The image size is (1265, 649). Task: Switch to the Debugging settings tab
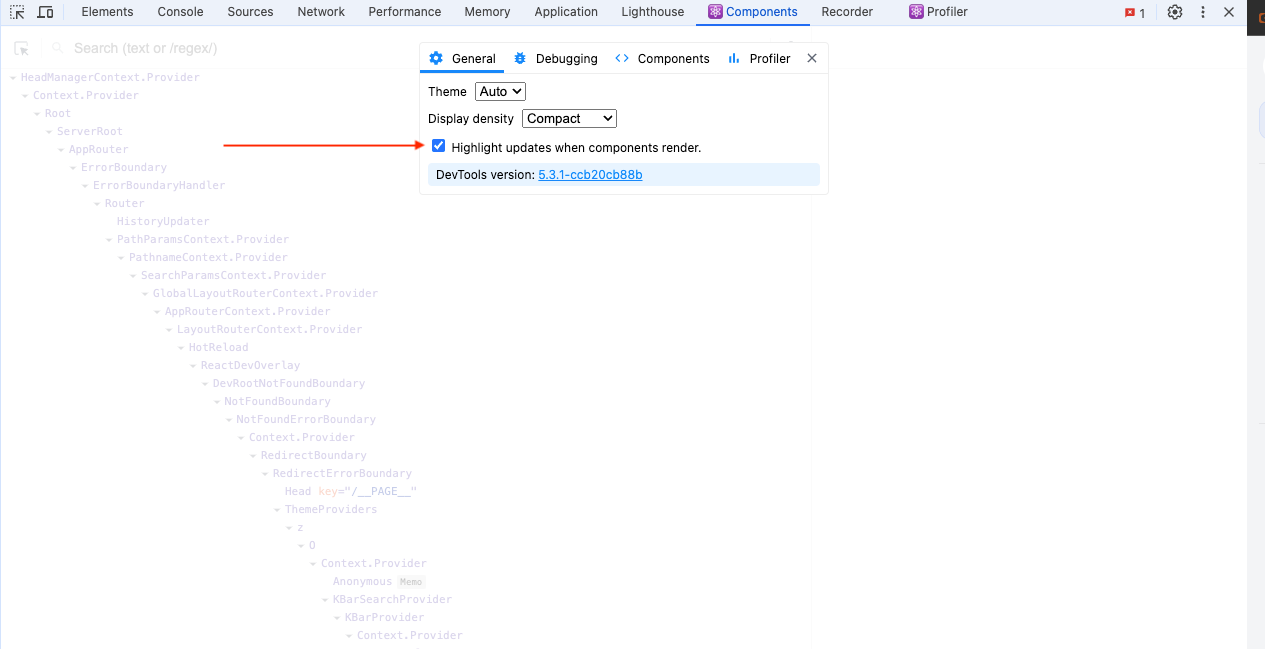pos(555,59)
